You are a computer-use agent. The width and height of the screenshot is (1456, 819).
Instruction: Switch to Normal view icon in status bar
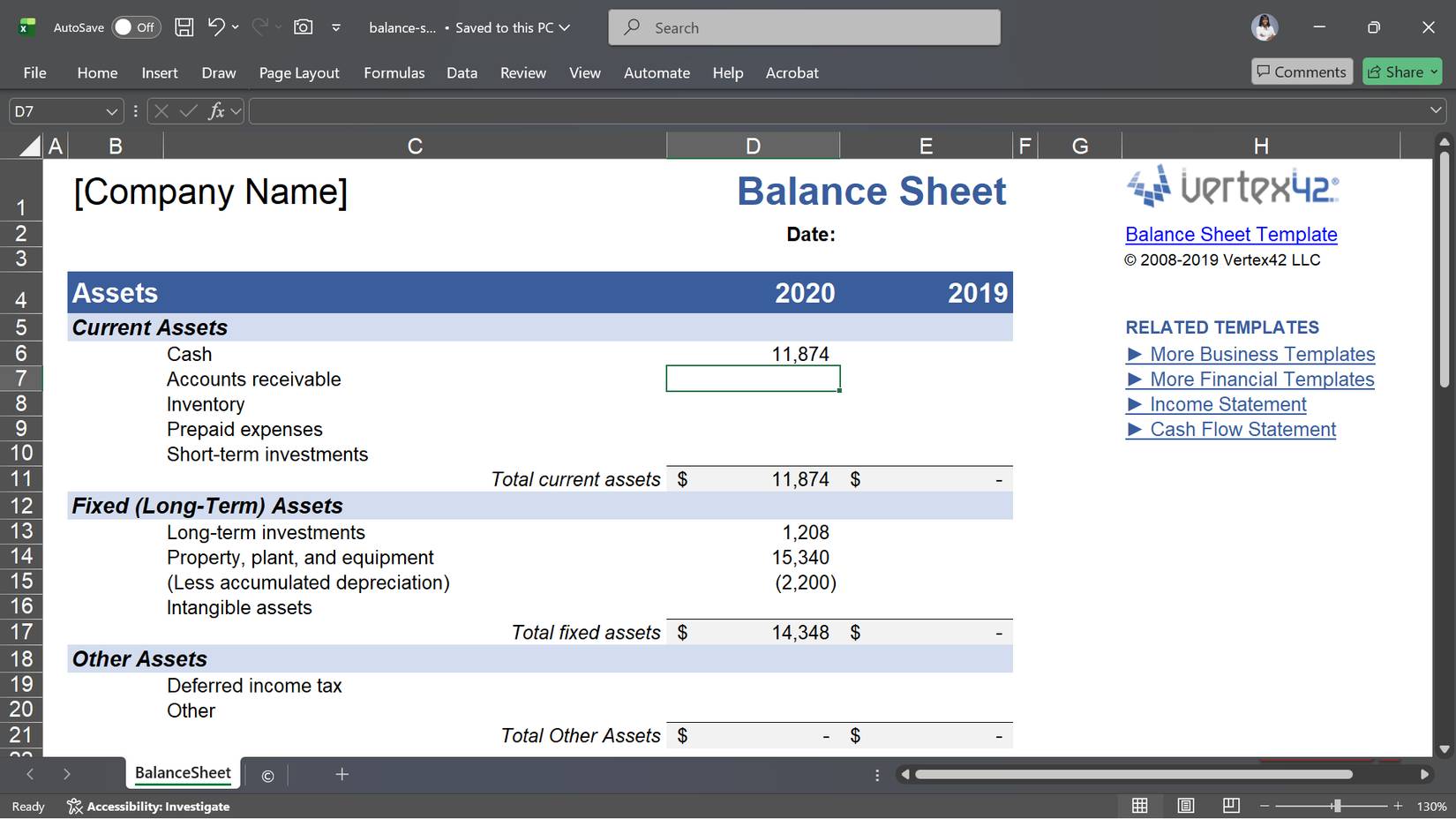1139,805
